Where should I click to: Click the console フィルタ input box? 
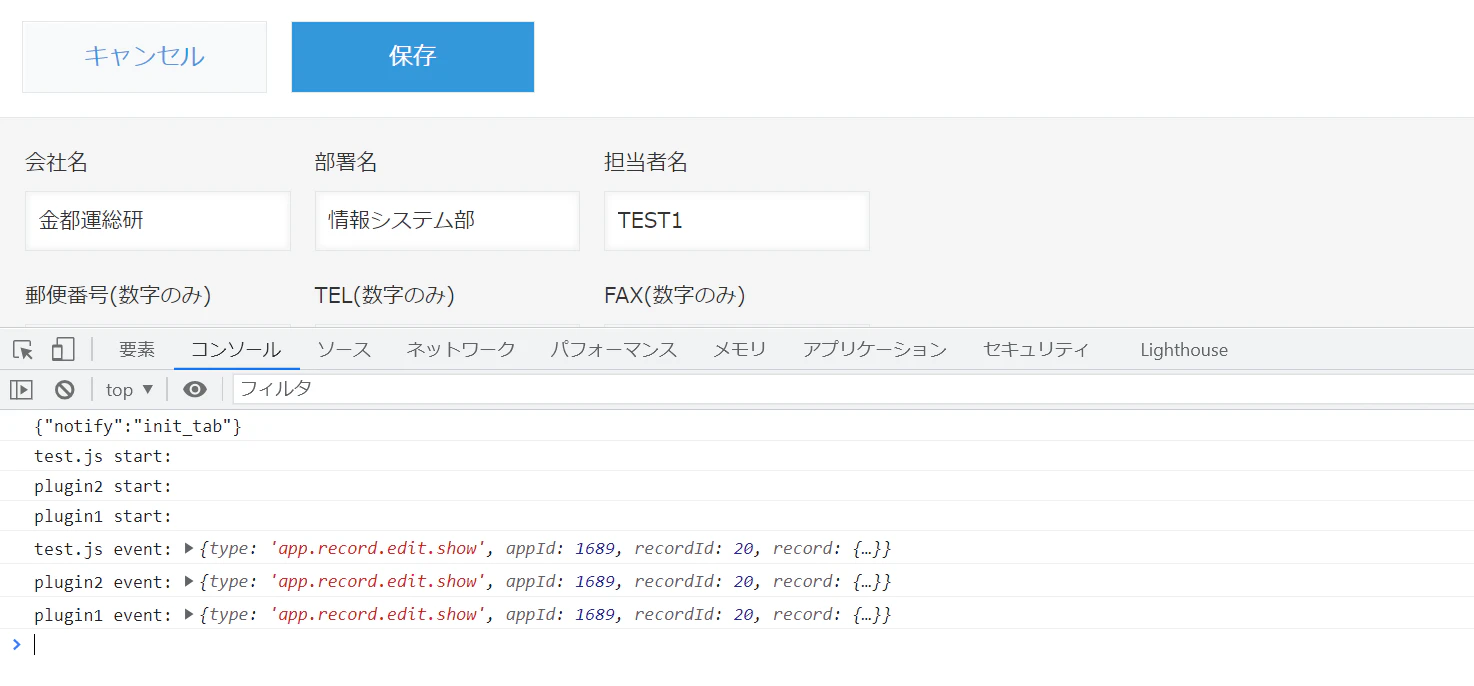coord(853,389)
